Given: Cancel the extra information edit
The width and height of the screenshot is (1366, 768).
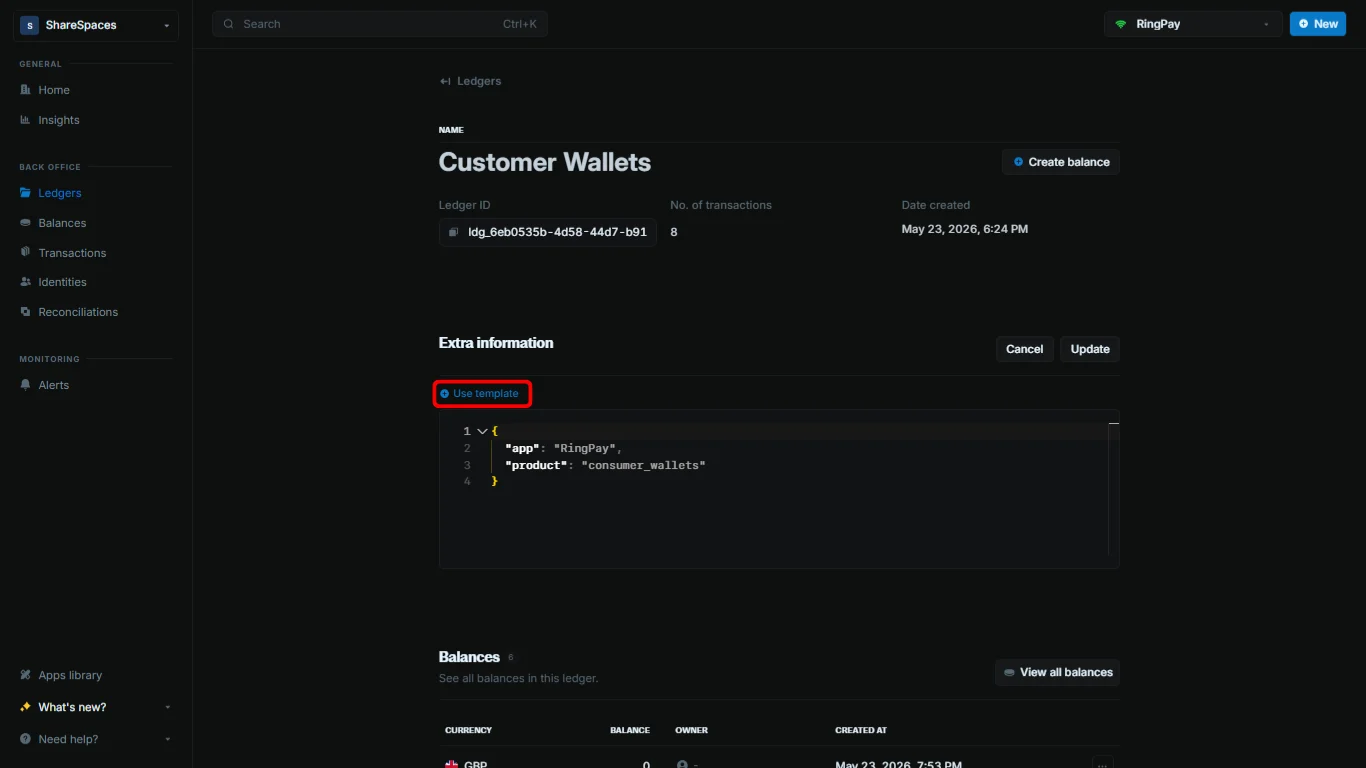Looking at the screenshot, I should (1024, 349).
